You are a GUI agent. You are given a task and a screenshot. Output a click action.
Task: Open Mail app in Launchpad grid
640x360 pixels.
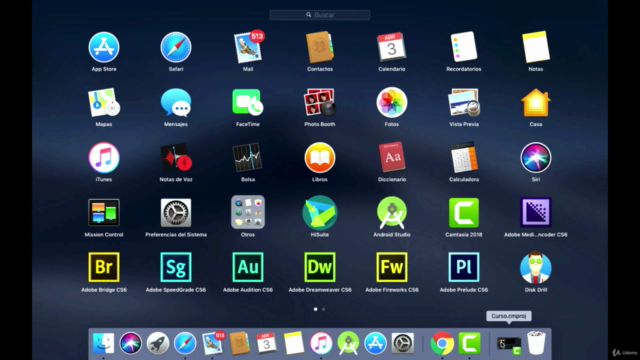(248, 47)
